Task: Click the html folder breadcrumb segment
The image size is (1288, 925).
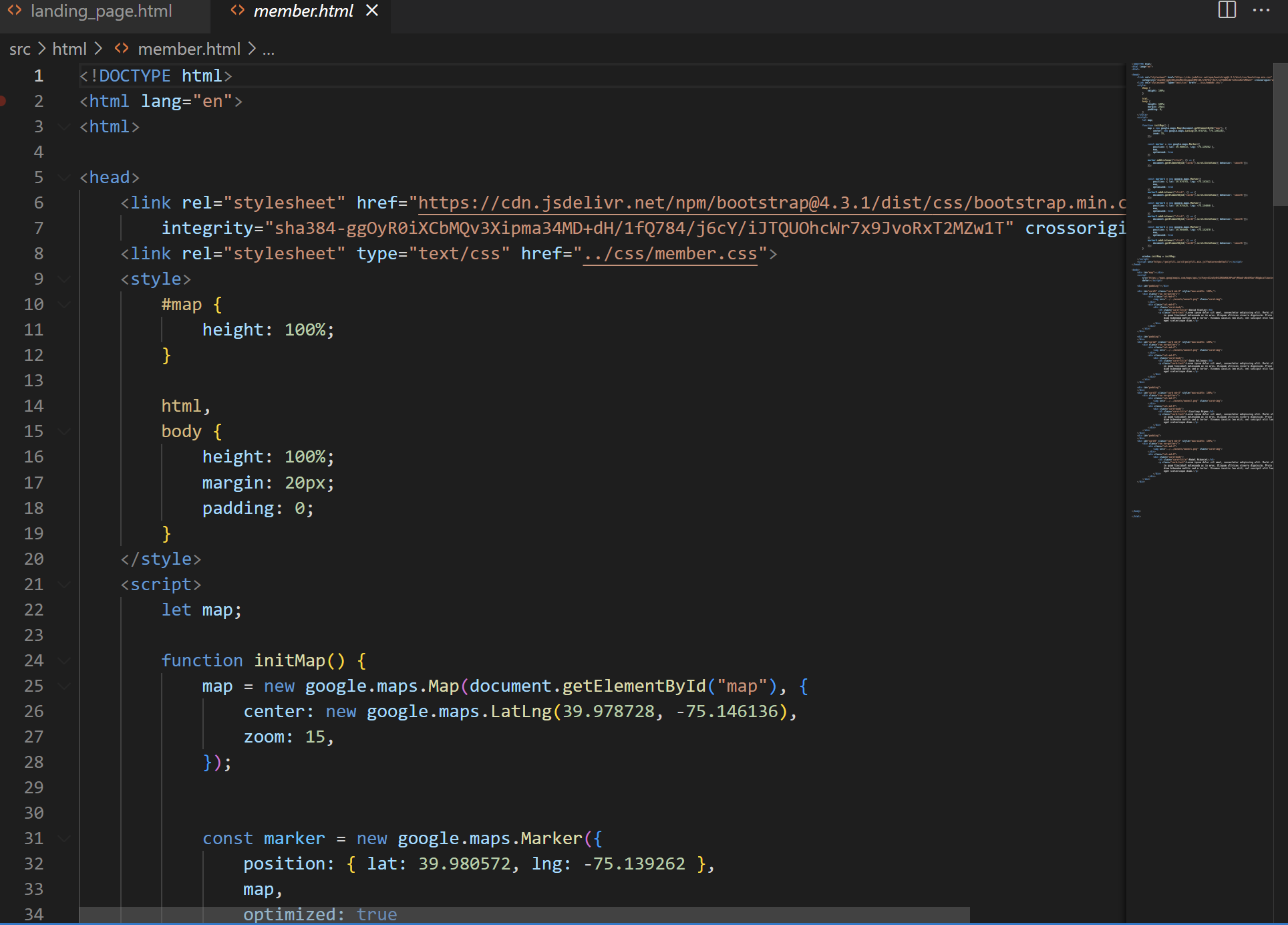Action: click(69, 49)
